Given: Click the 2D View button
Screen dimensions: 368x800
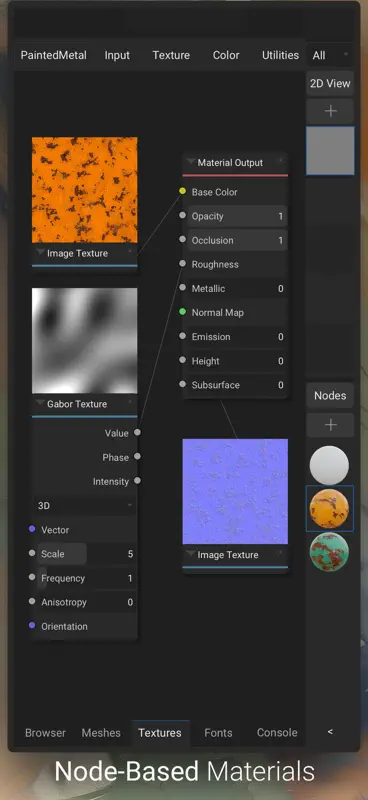Looking at the screenshot, I should 330,83.
